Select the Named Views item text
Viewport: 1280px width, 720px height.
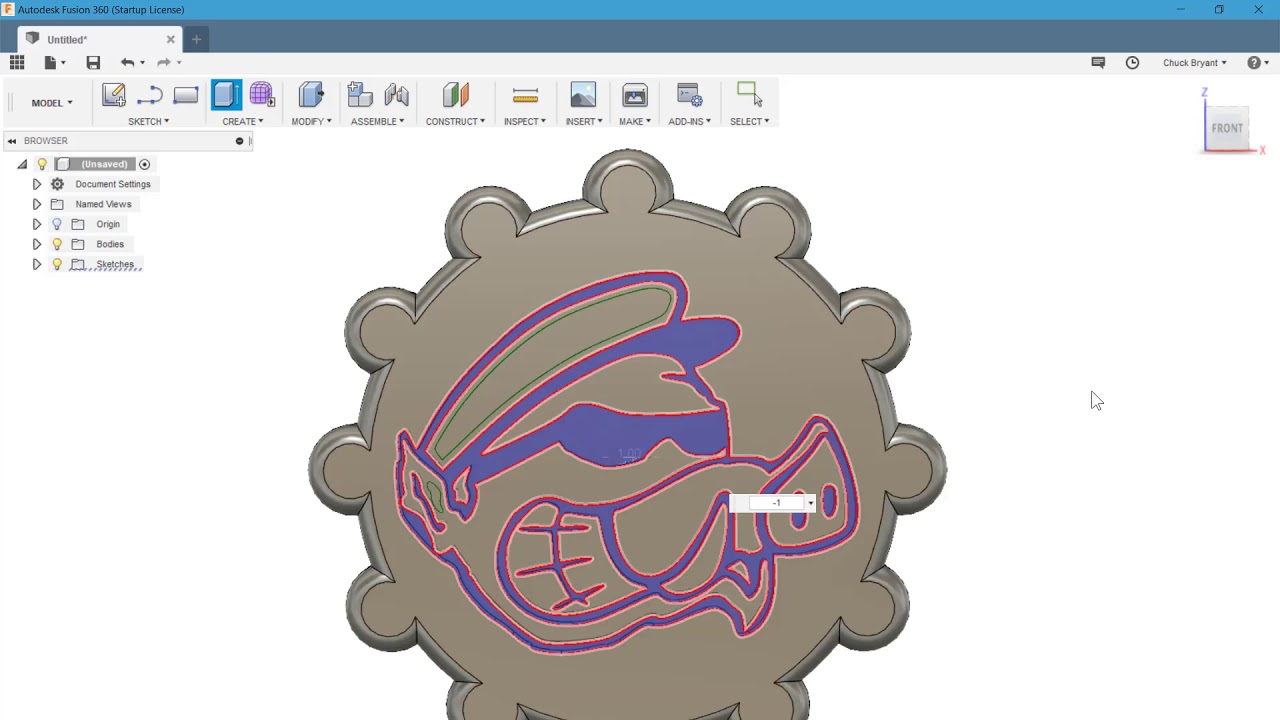pyautogui.click(x=103, y=204)
